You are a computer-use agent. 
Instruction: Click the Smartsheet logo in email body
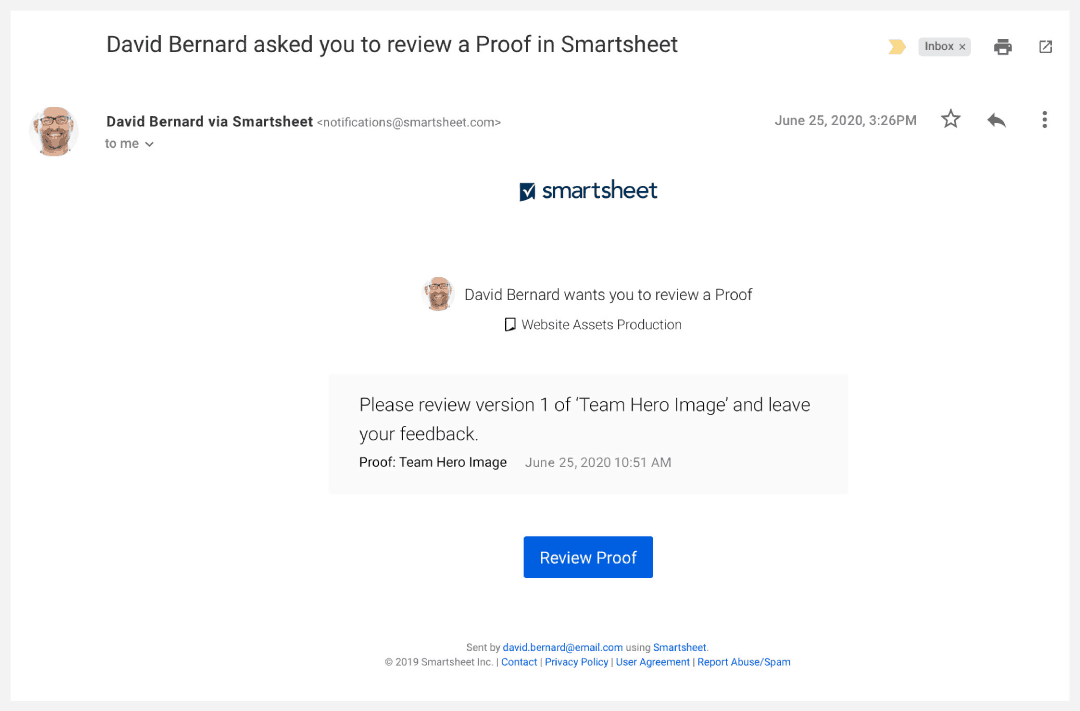588,191
